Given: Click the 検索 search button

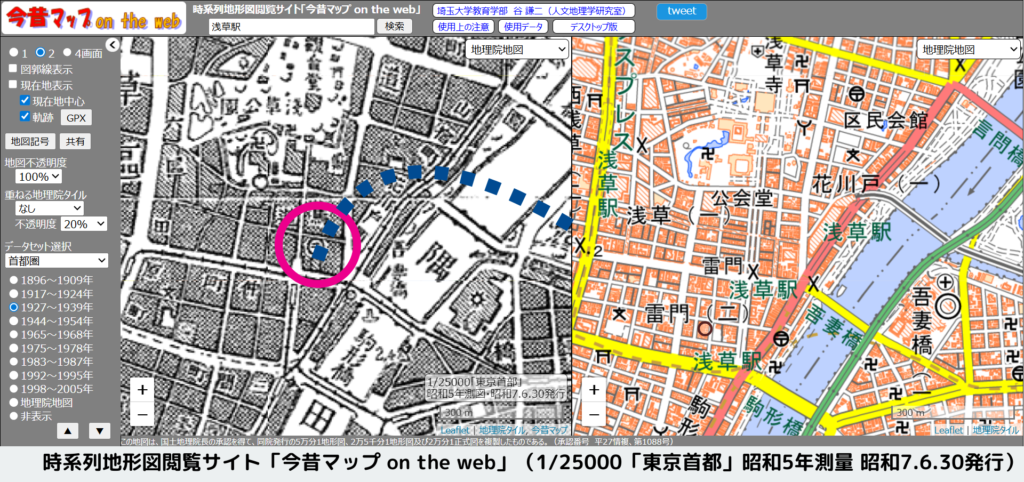Looking at the screenshot, I should tap(395, 27).
